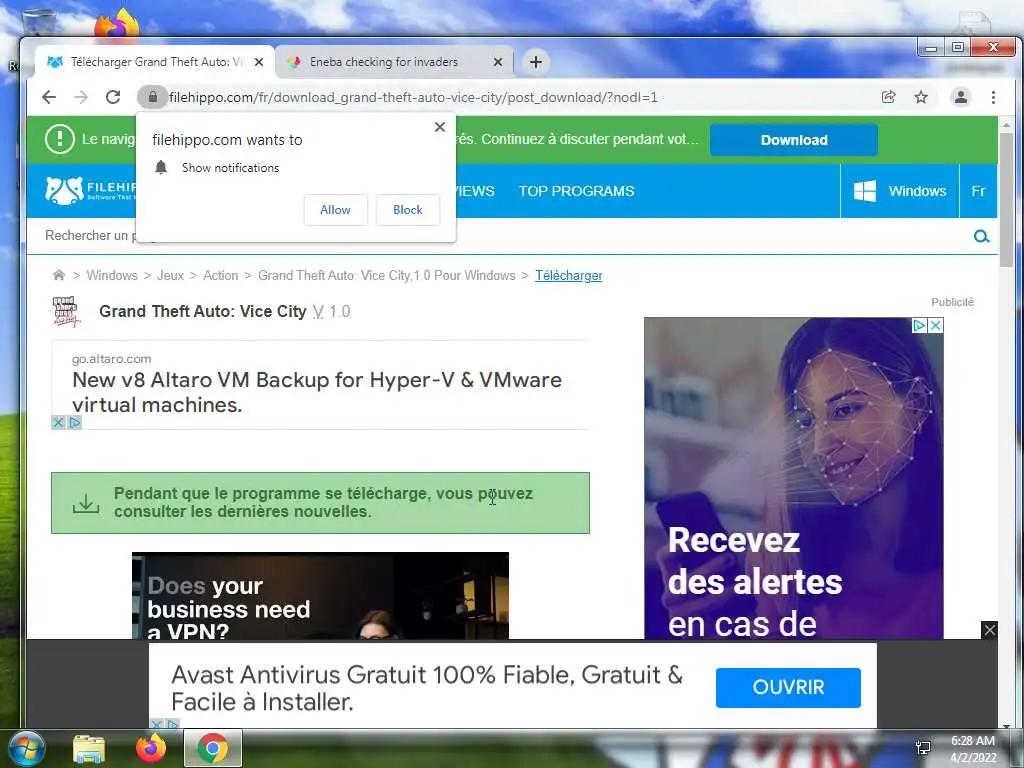The width and height of the screenshot is (1024, 768).
Task: Click the Grand Theft Auto game icon
Action: [66, 312]
